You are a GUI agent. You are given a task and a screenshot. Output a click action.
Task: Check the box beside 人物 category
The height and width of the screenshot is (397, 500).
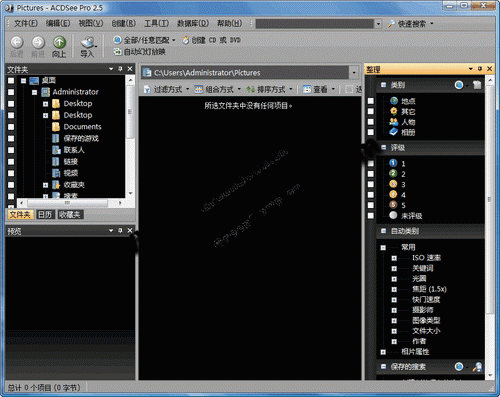[371, 122]
